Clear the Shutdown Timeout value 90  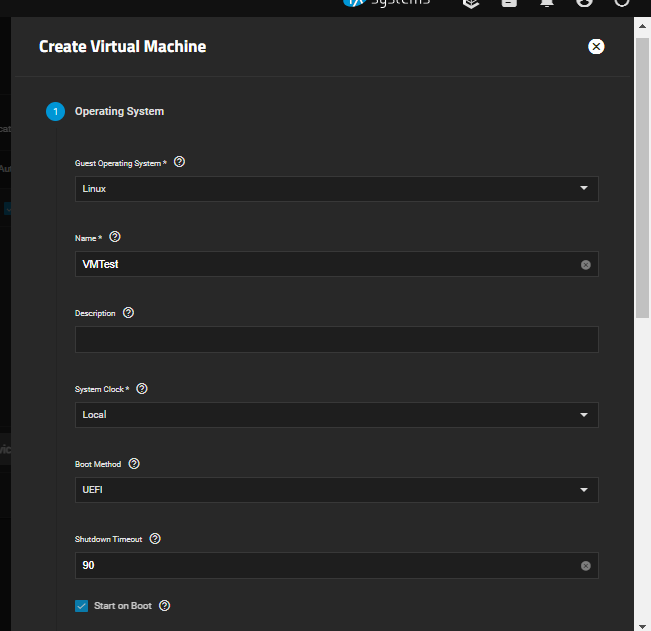pyautogui.click(x=585, y=566)
